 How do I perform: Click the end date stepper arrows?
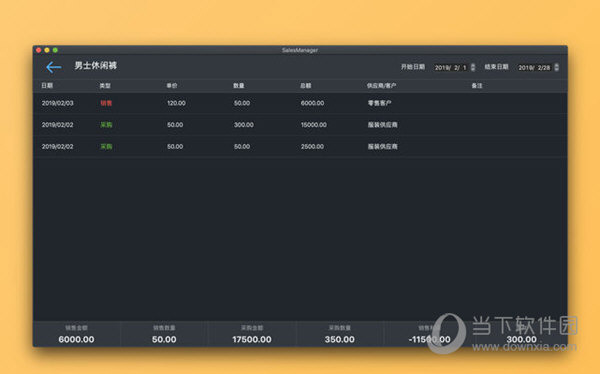coord(556,67)
